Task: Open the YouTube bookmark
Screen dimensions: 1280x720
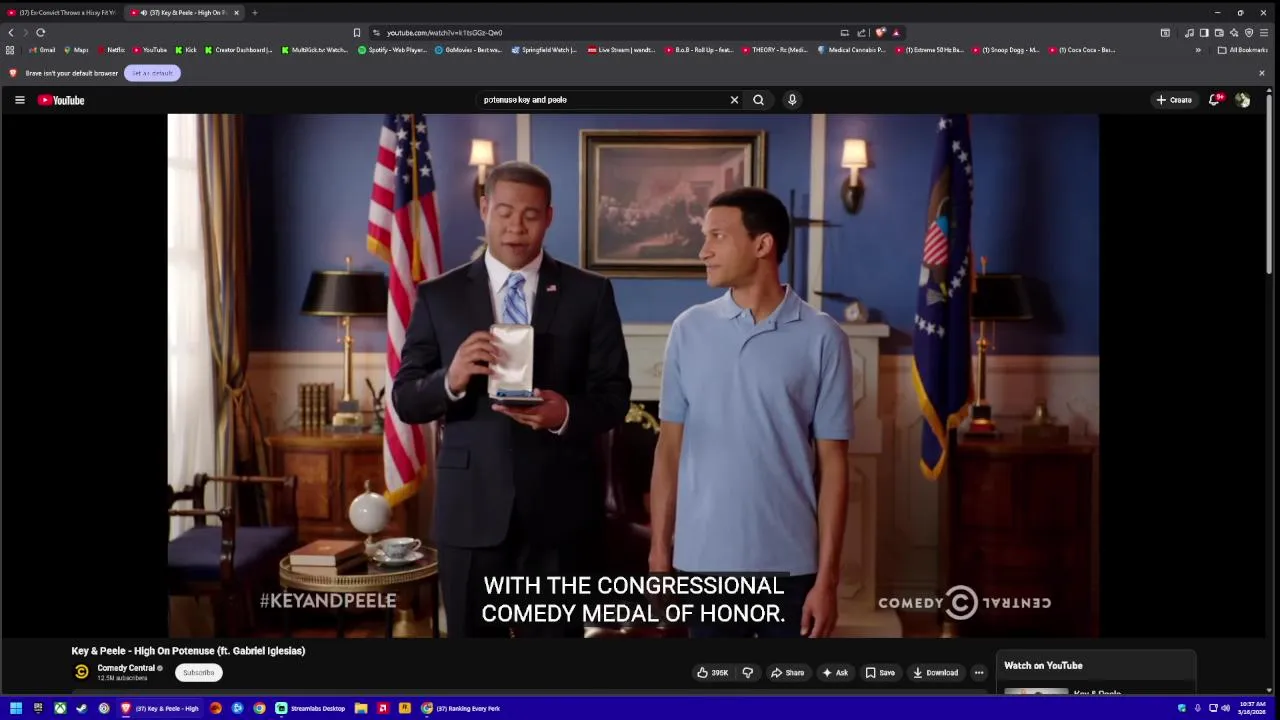Action: coord(149,50)
